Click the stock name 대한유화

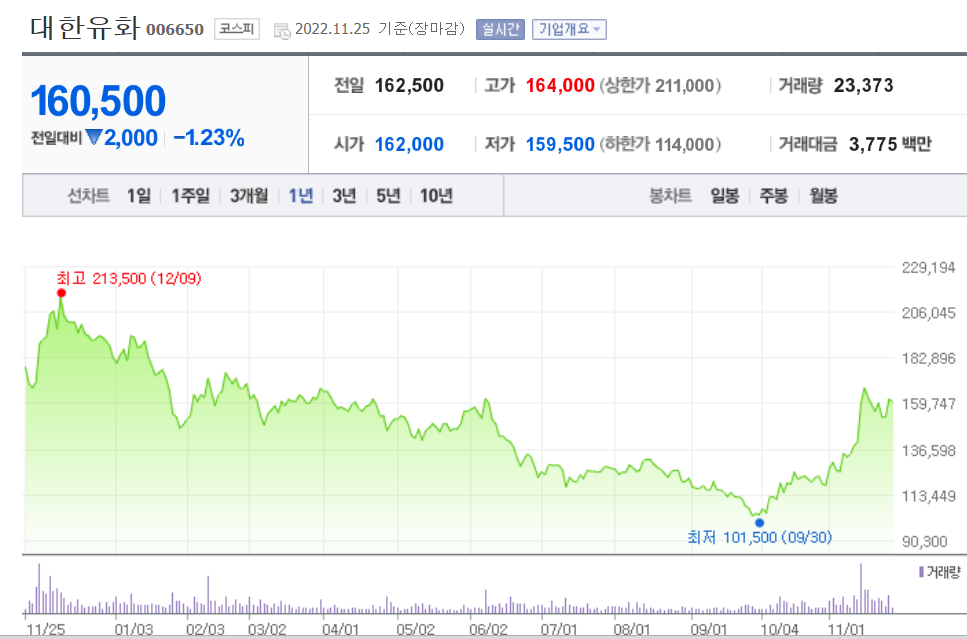click(x=84, y=28)
